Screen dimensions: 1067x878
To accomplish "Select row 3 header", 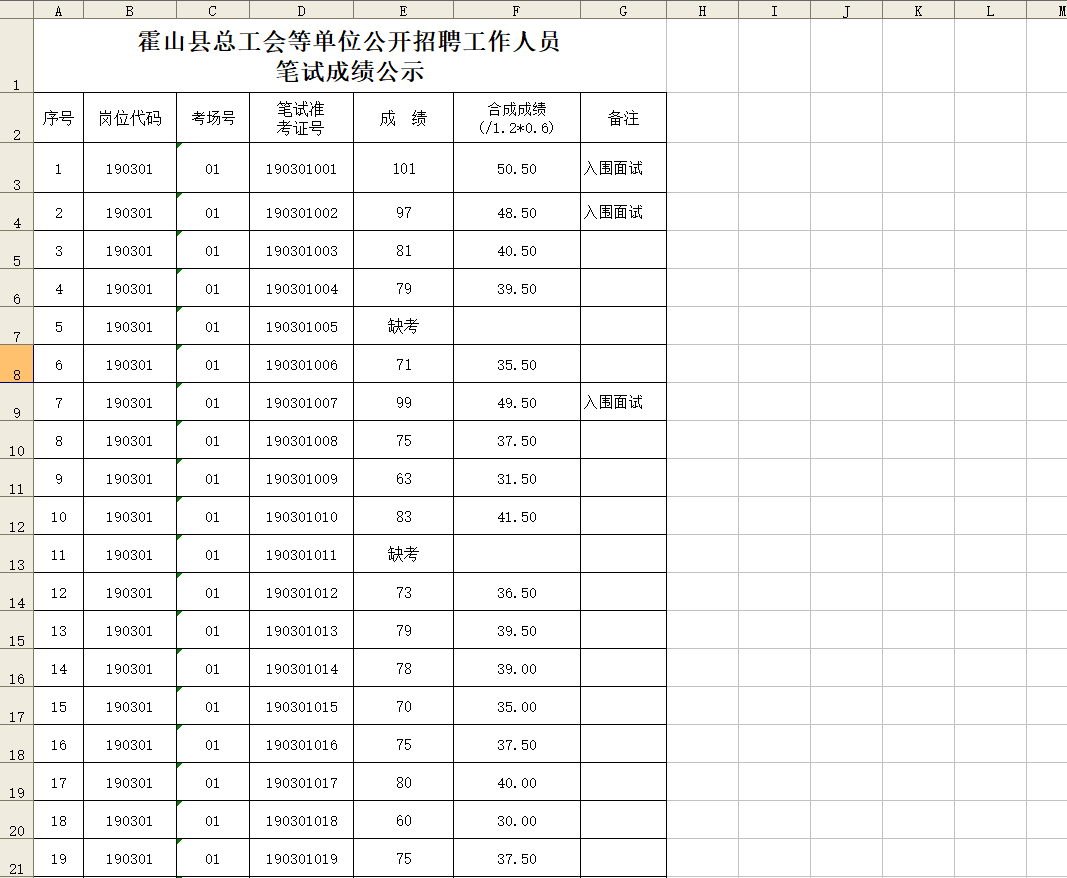I will [x=16, y=168].
